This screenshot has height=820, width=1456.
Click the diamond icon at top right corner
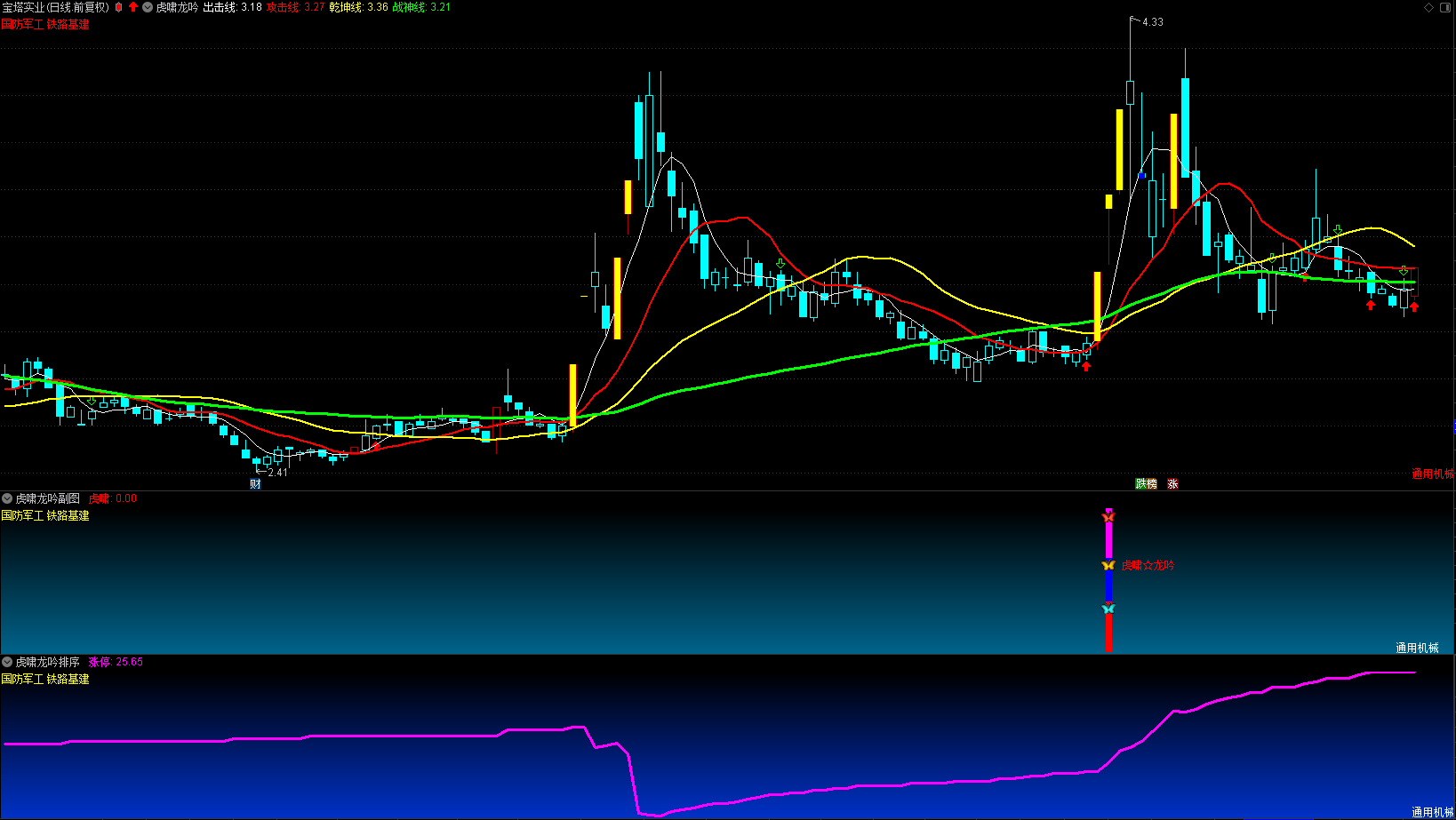pos(1429,7)
